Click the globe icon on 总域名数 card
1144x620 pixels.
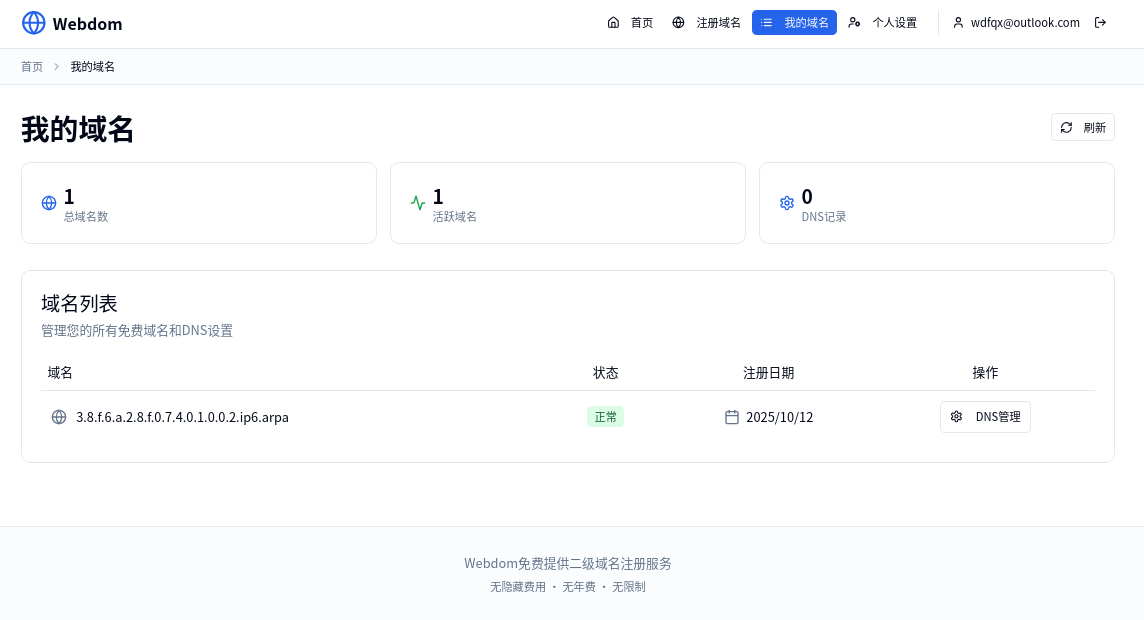[48, 202]
